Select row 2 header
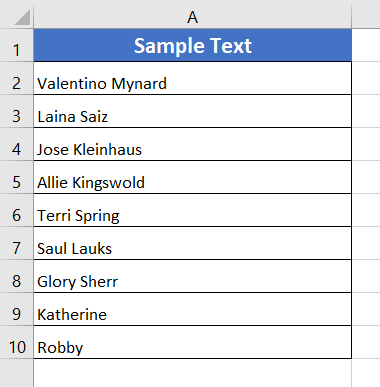 (17, 78)
